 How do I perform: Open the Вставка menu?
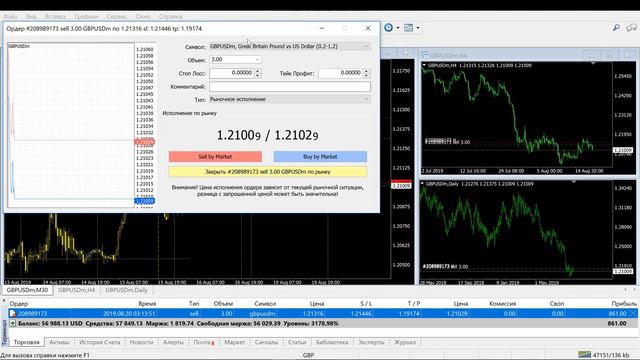point(55,16)
